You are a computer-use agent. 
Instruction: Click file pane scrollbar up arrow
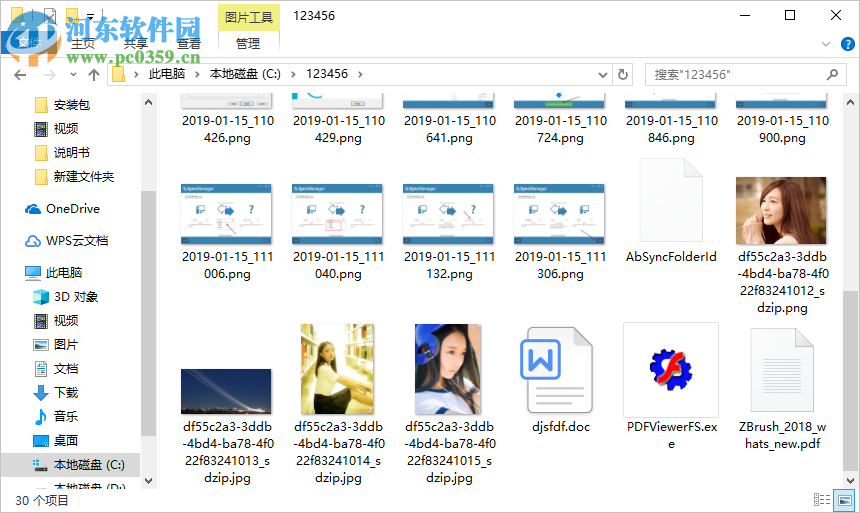point(850,102)
